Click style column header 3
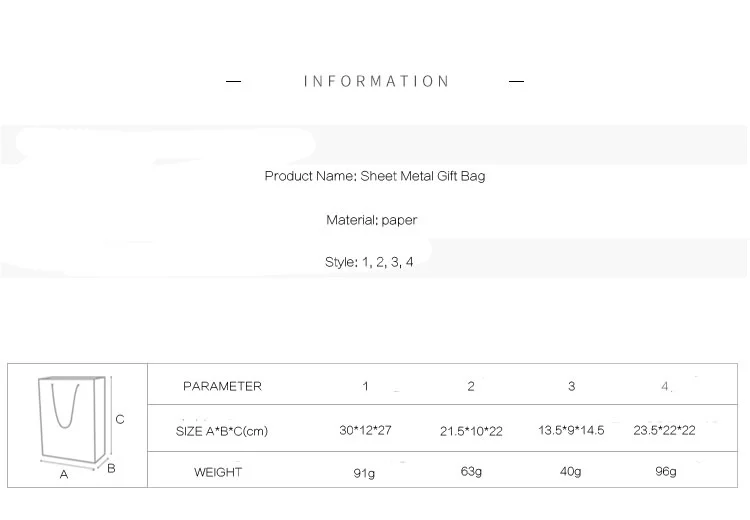 click(x=571, y=386)
